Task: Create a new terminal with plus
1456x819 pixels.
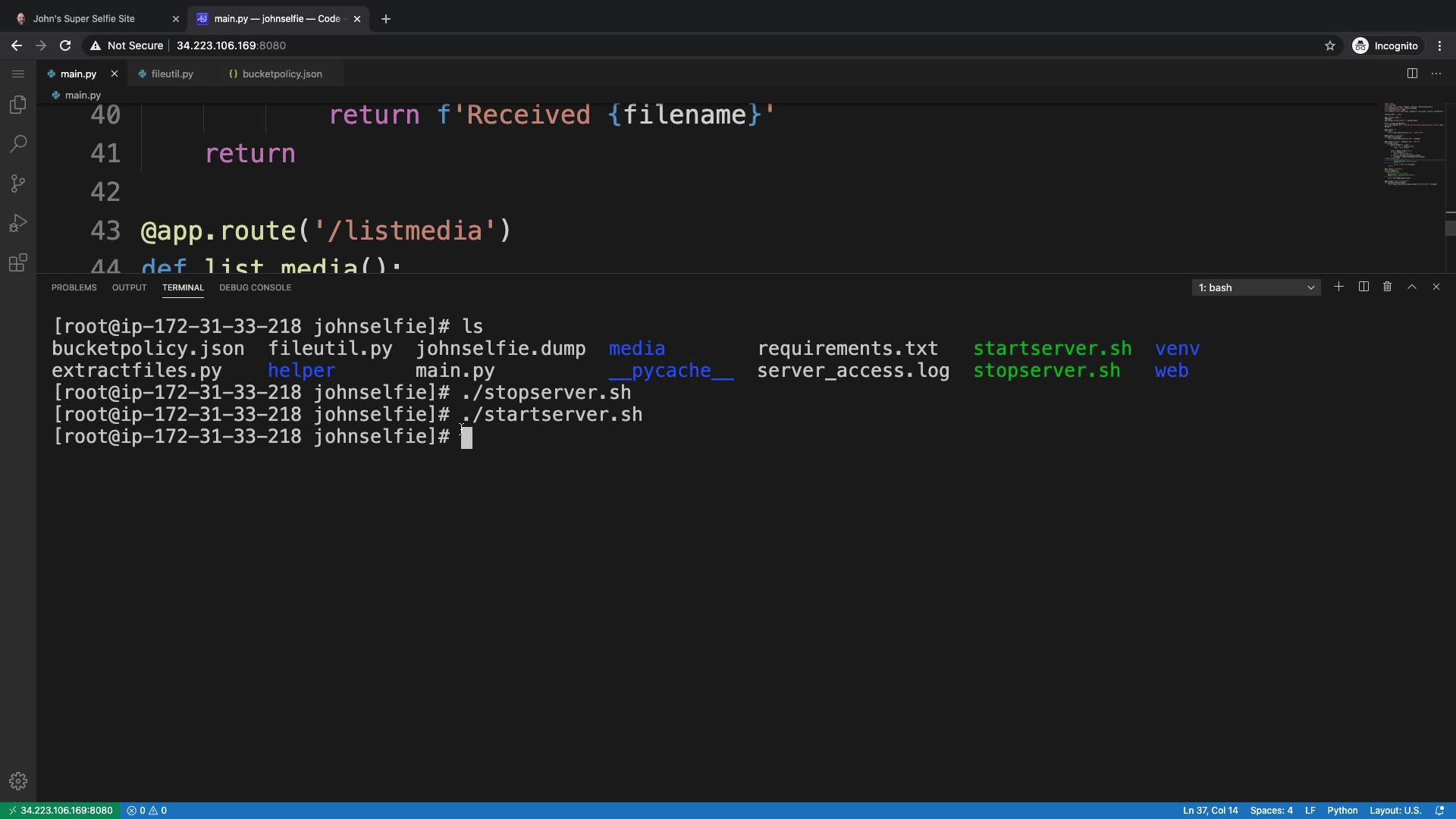Action: [x=1338, y=287]
